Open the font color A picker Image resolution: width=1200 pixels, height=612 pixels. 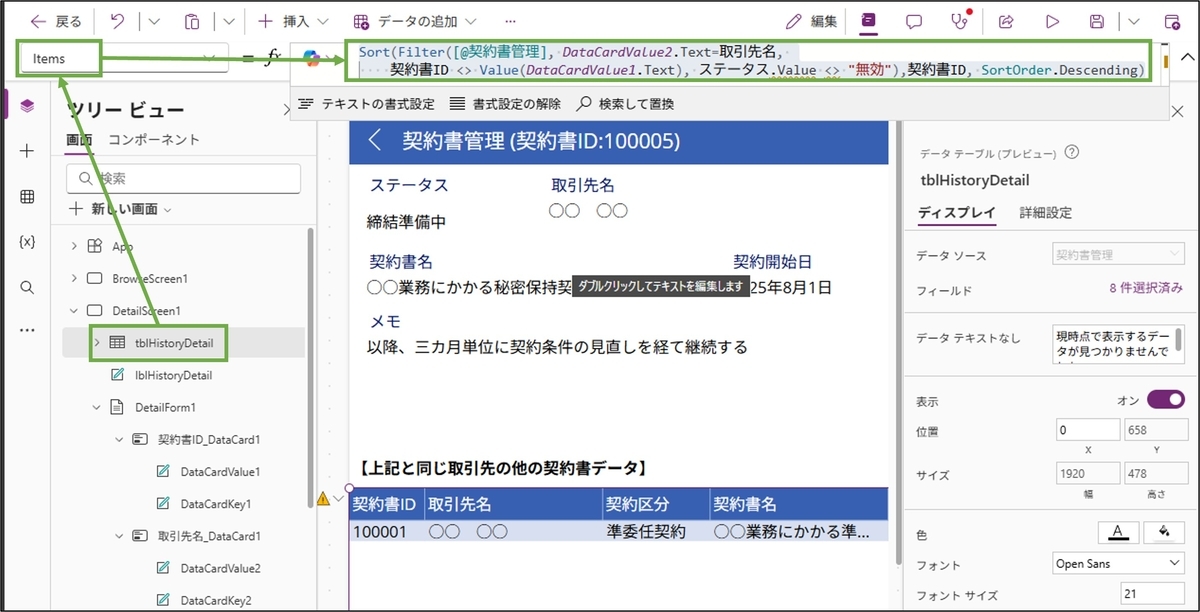pos(1119,531)
